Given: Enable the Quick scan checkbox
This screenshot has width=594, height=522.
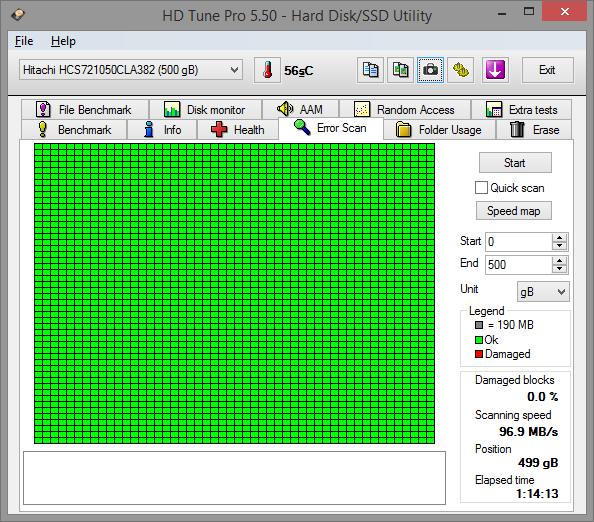Looking at the screenshot, I should coord(481,188).
